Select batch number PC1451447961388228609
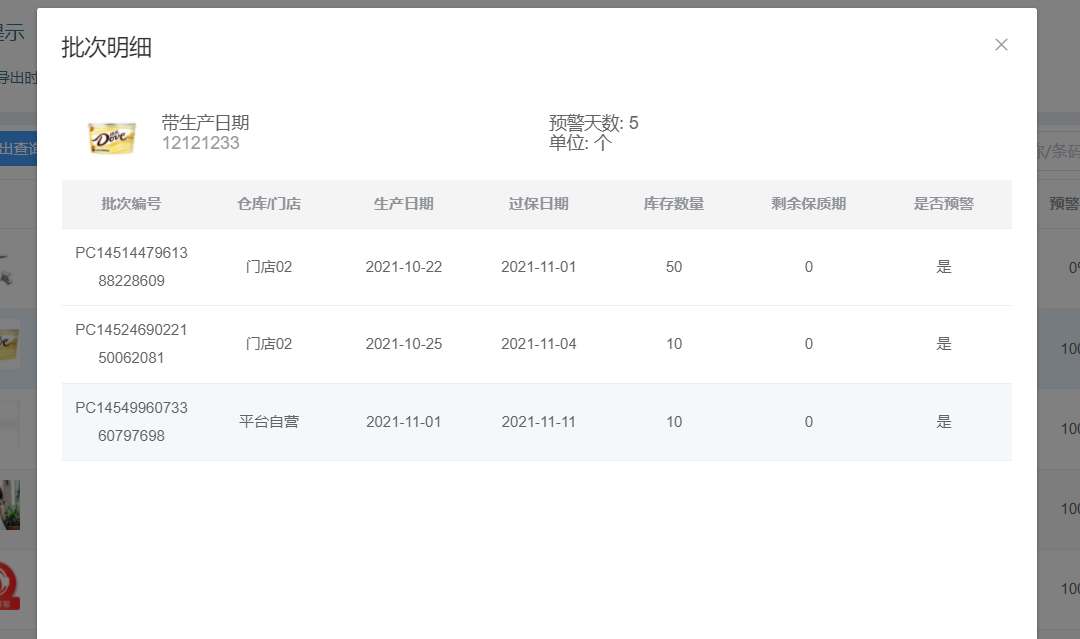Screen dimensions: 1080x639 [131, 267]
